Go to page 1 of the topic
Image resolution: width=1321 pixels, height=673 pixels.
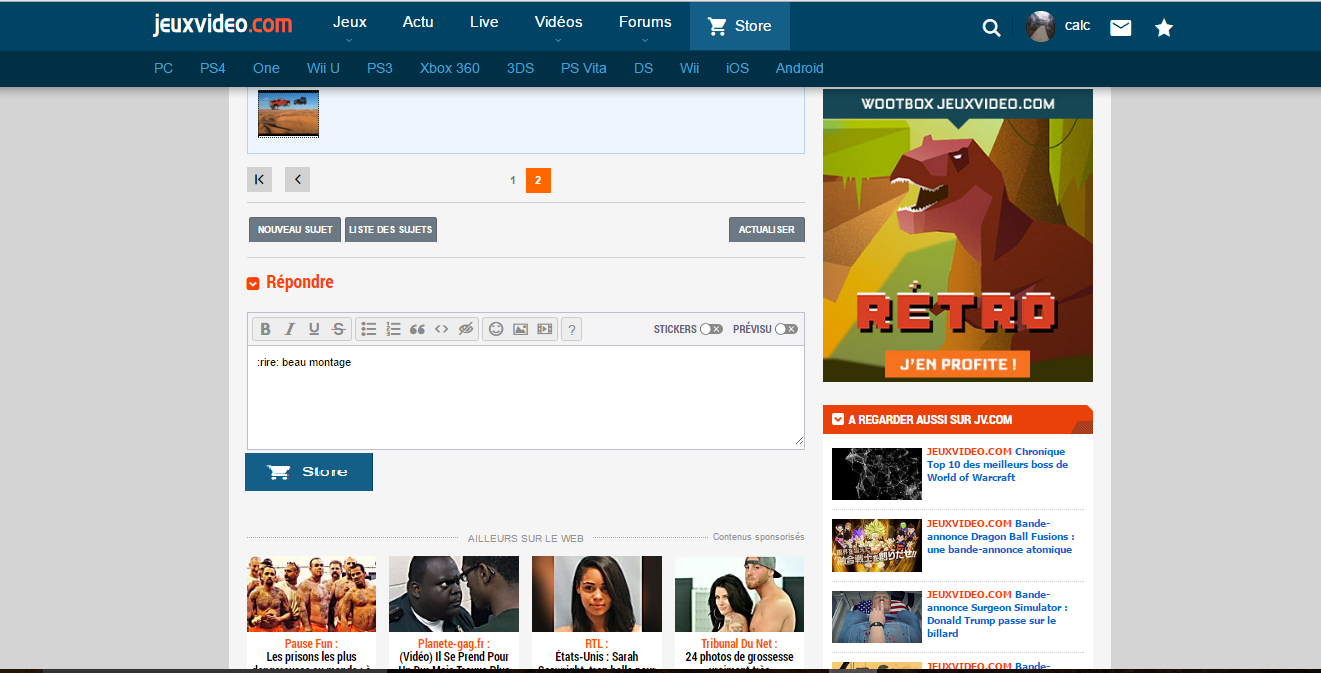click(x=513, y=180)
